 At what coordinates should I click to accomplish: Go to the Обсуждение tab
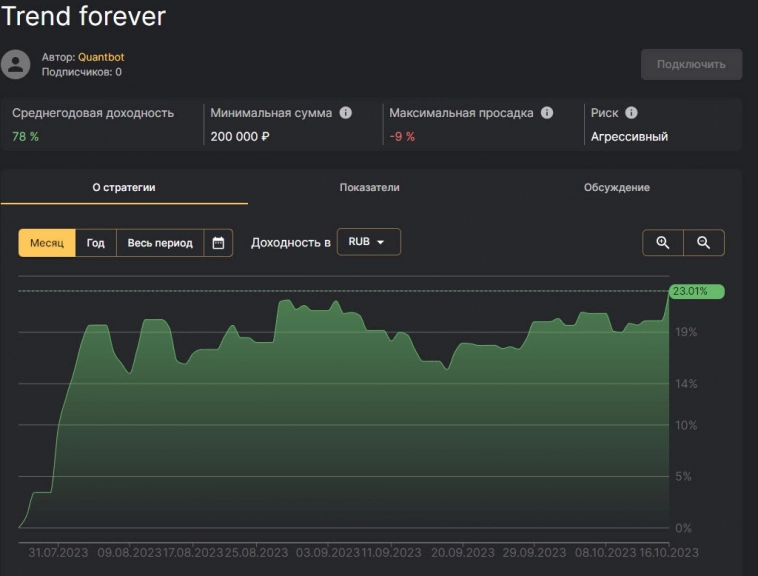(616, 187)
